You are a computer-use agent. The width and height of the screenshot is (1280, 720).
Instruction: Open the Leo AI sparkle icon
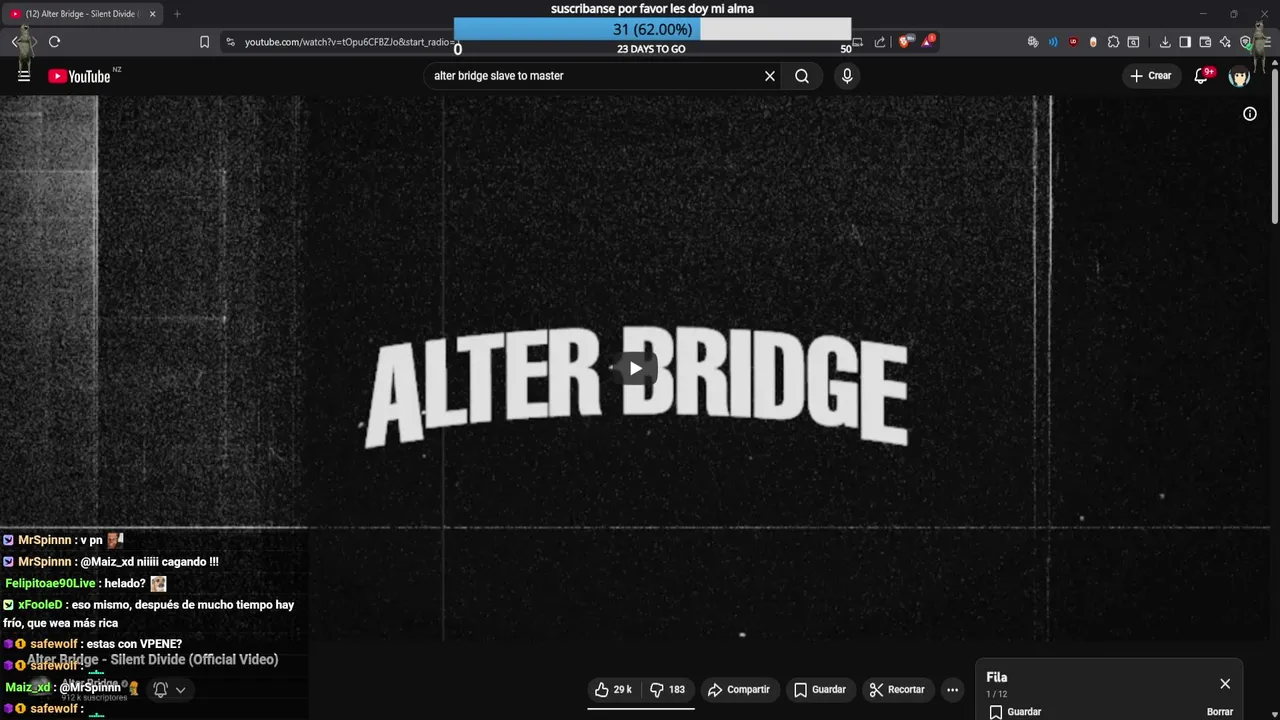pyautogui.click(x=1225, y=42)
